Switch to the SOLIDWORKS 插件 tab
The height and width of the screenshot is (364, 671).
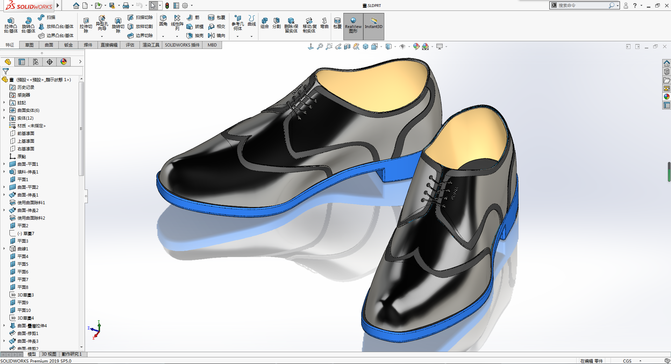182,45
